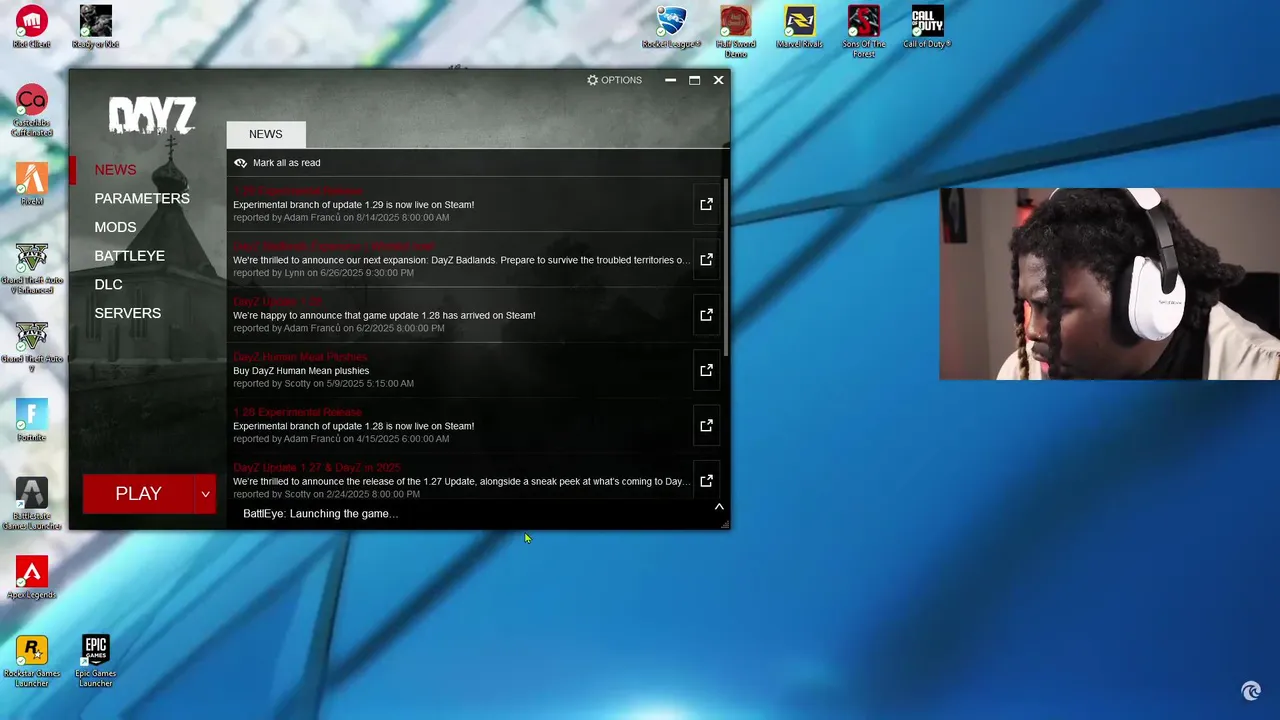This screenshot has height=720, width=1280.
Task: Click the DayZ logo in the launcher
Action: [x=152, y=116]
